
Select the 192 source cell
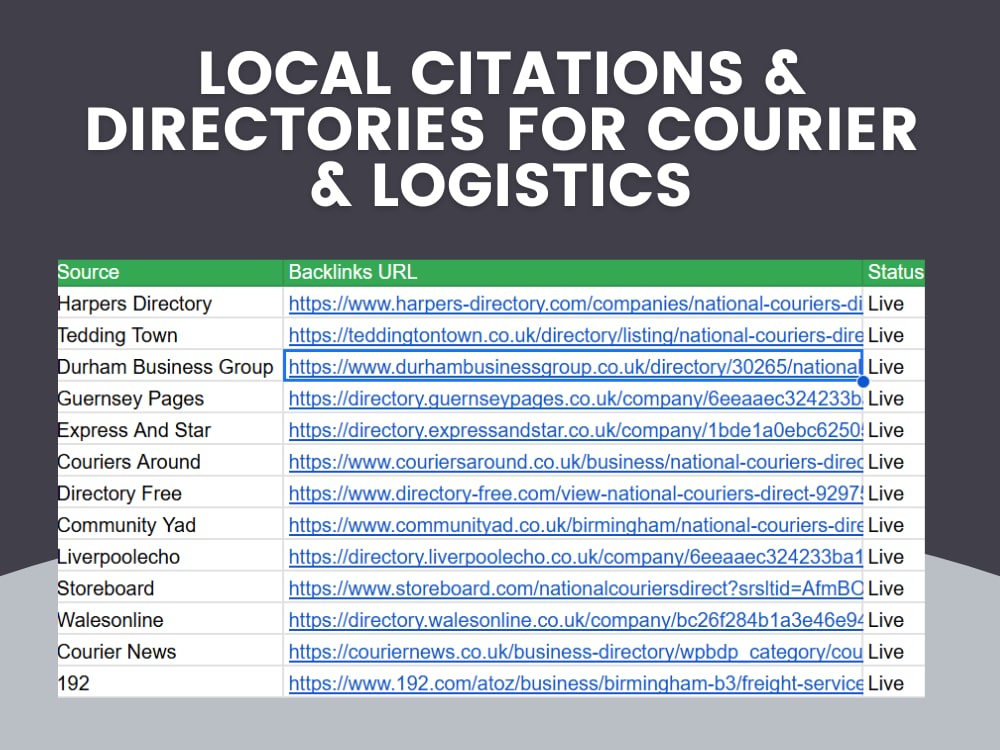click(x=170, y=684)
